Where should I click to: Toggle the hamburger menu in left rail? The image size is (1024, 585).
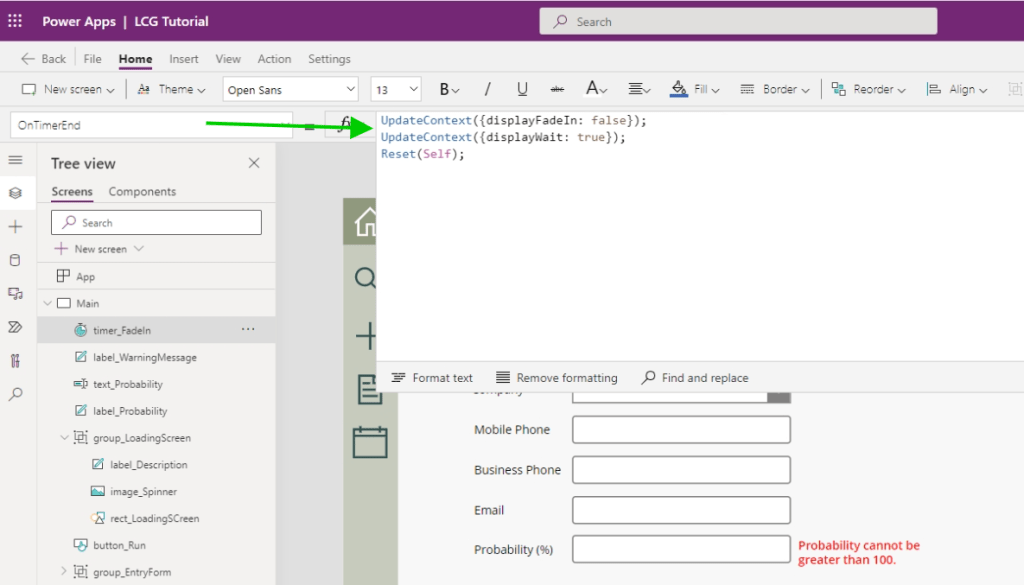(x=16, y=160)
